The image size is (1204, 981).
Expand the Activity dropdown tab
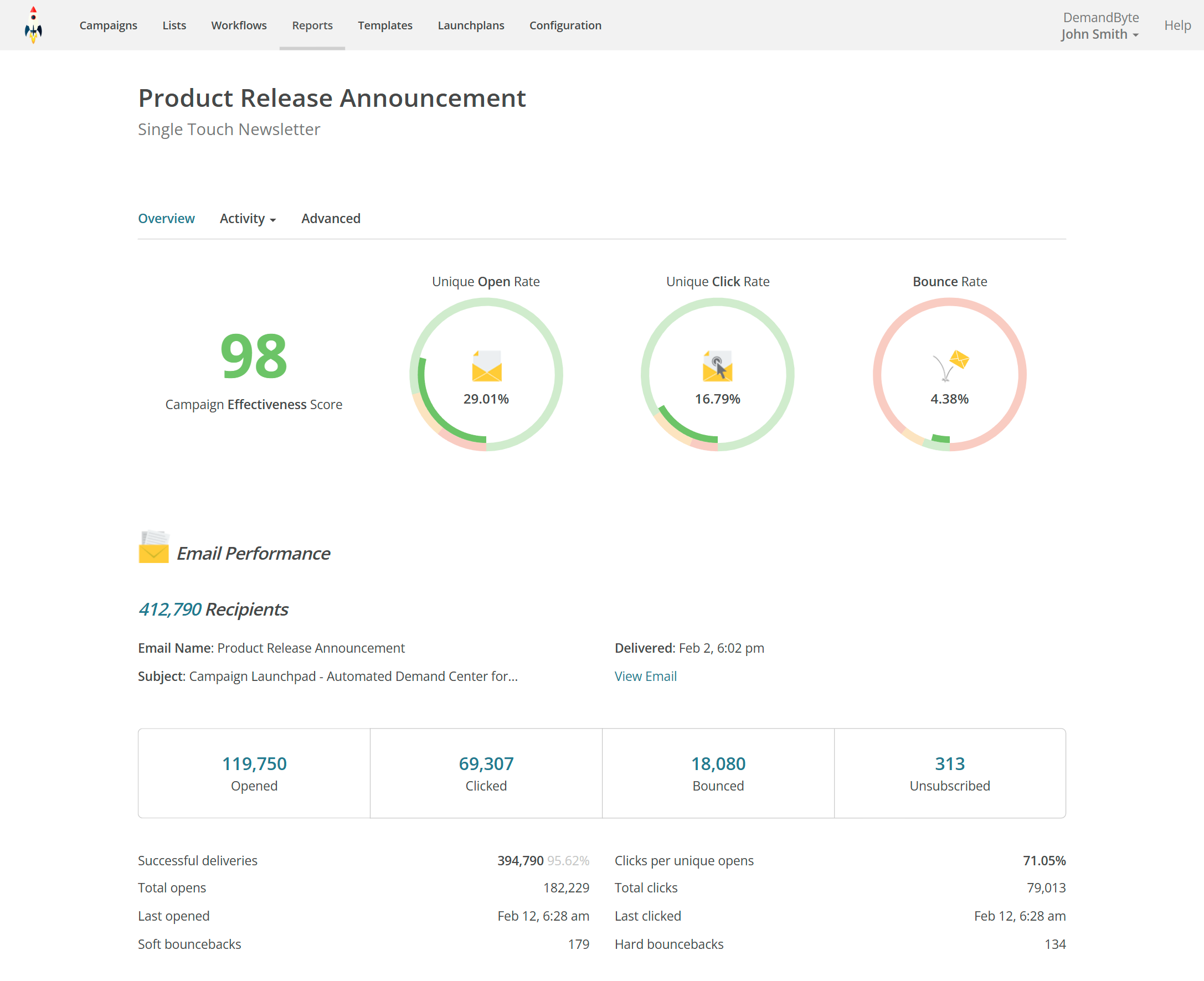point(247,219)
